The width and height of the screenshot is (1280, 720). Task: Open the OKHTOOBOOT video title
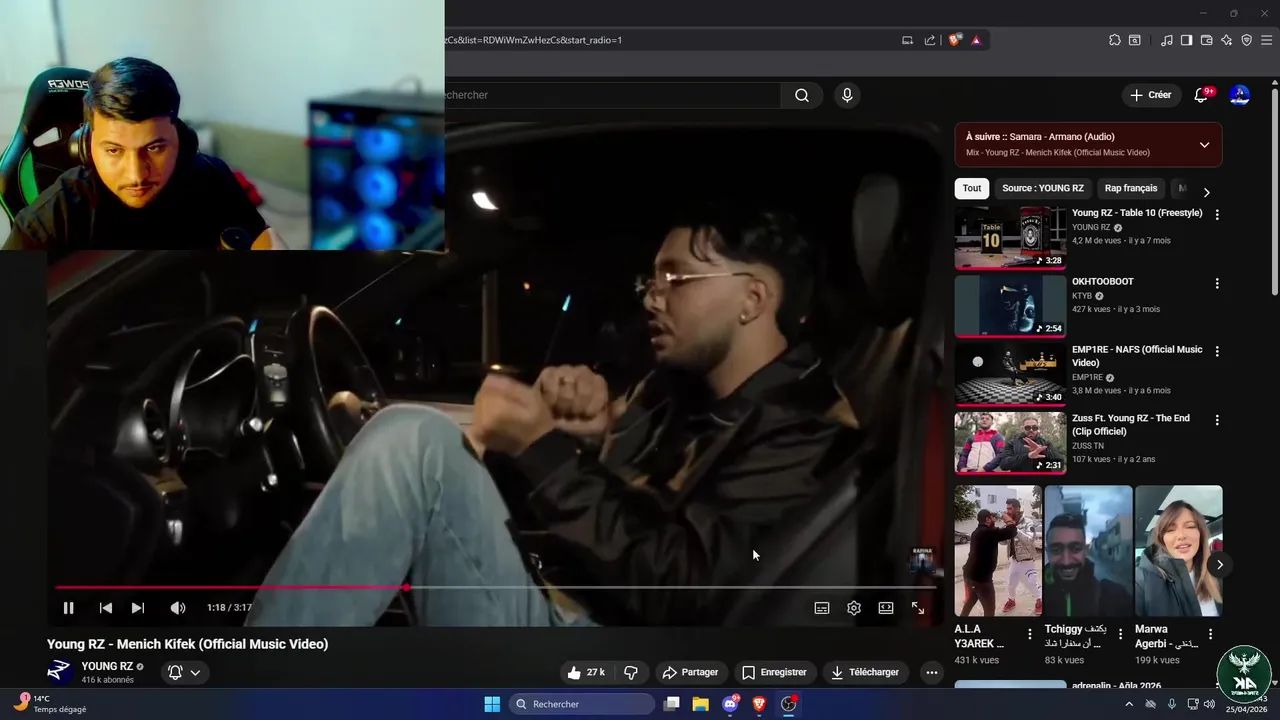1103,282
